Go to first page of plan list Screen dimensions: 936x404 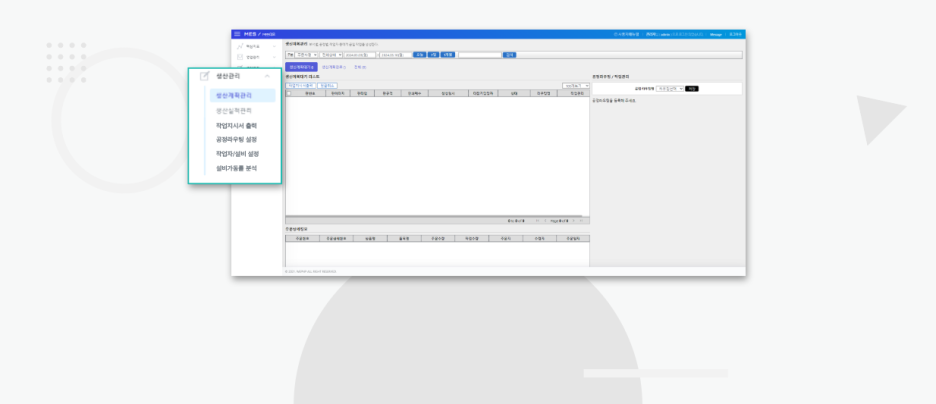(x=538, y=221)
